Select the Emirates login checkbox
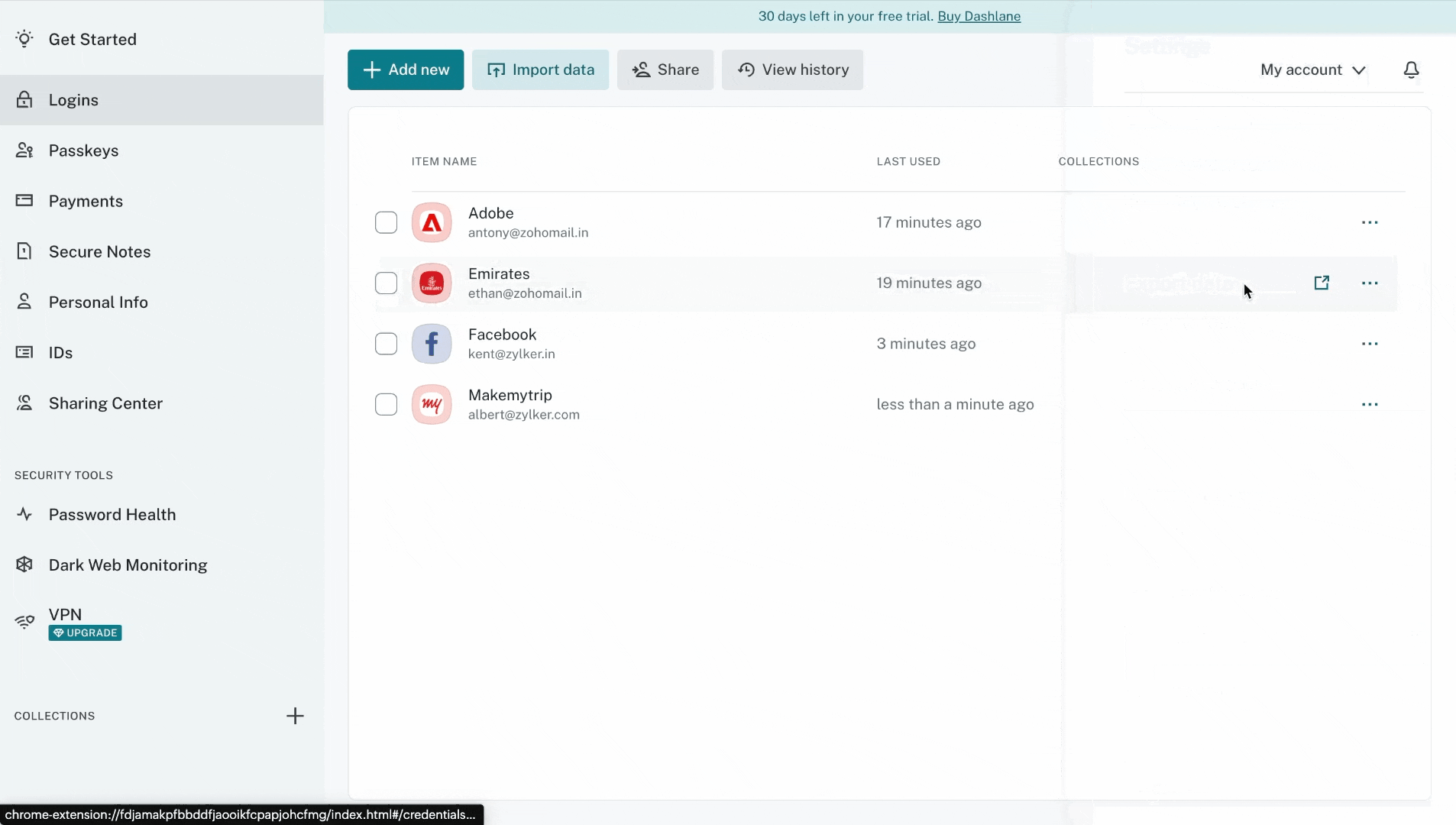1456x825 pixels. point(386,283)
